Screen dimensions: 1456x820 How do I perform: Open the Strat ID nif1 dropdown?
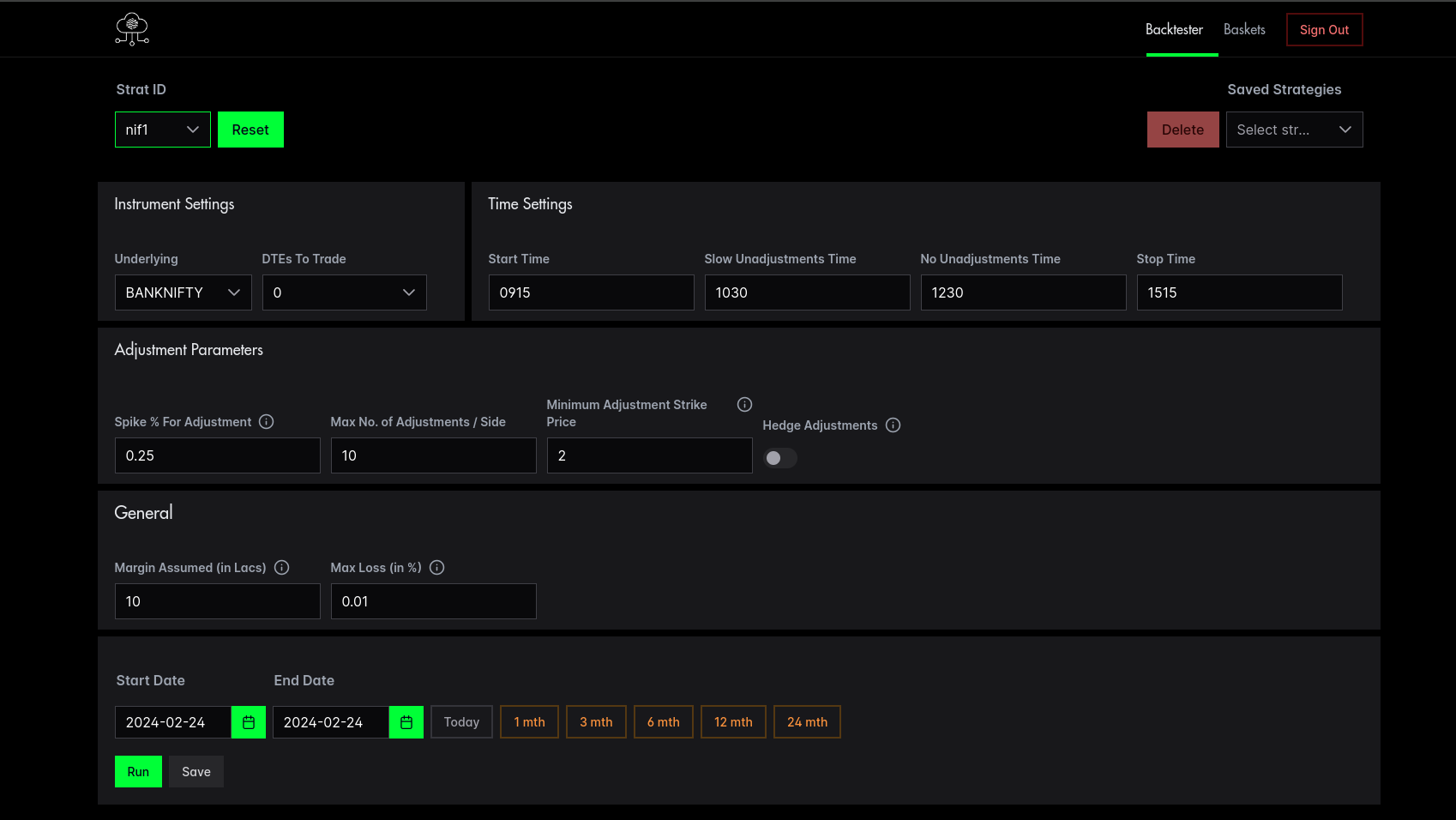click(x=163, y=130)
